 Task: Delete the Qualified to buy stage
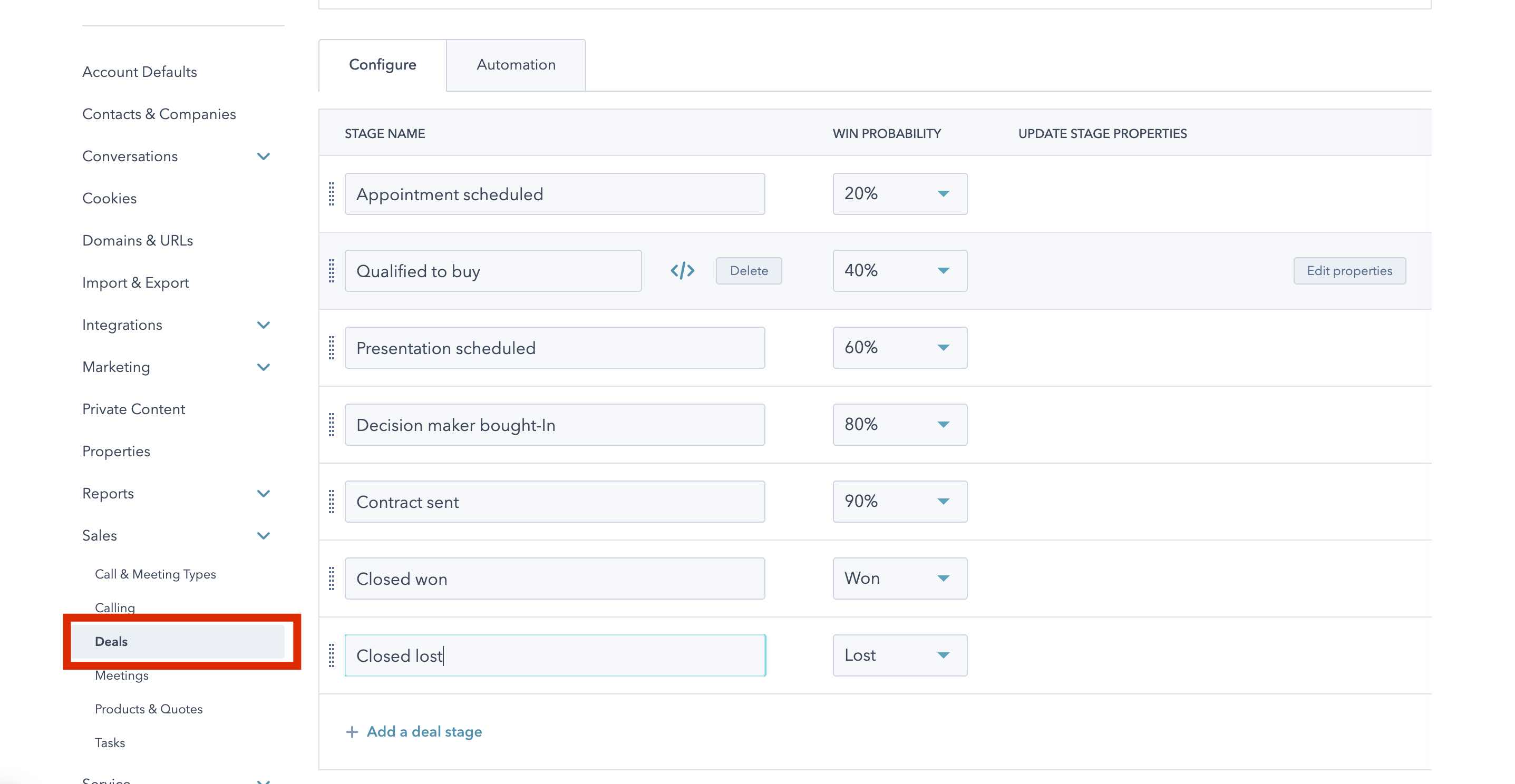[x=748, y=270]
